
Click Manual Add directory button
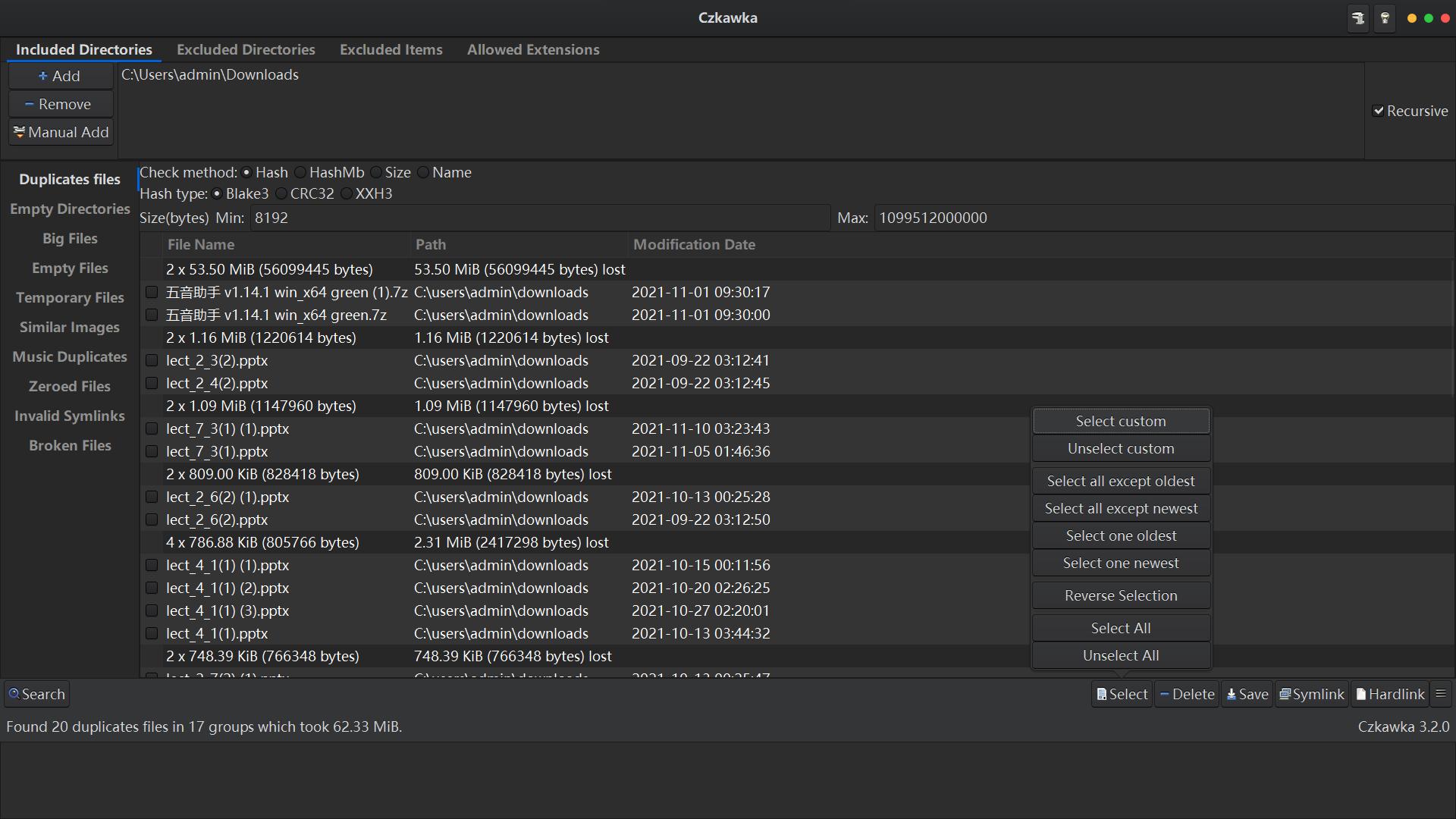[61, 132]
